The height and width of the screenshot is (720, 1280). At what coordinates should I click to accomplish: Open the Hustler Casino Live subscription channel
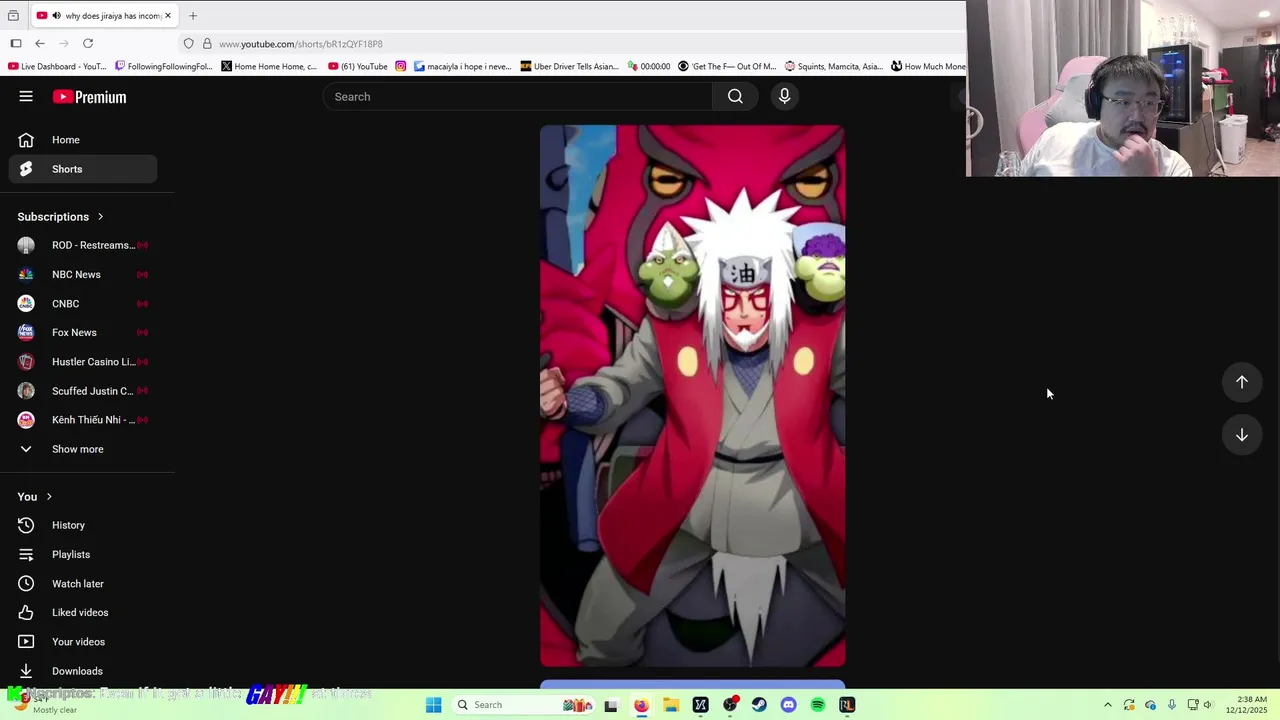tap(83, 362)
